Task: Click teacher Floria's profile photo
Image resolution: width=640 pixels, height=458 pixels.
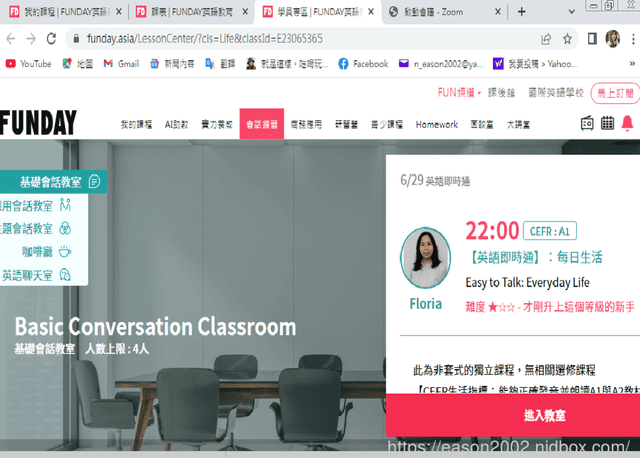Action: coord(425,258)
